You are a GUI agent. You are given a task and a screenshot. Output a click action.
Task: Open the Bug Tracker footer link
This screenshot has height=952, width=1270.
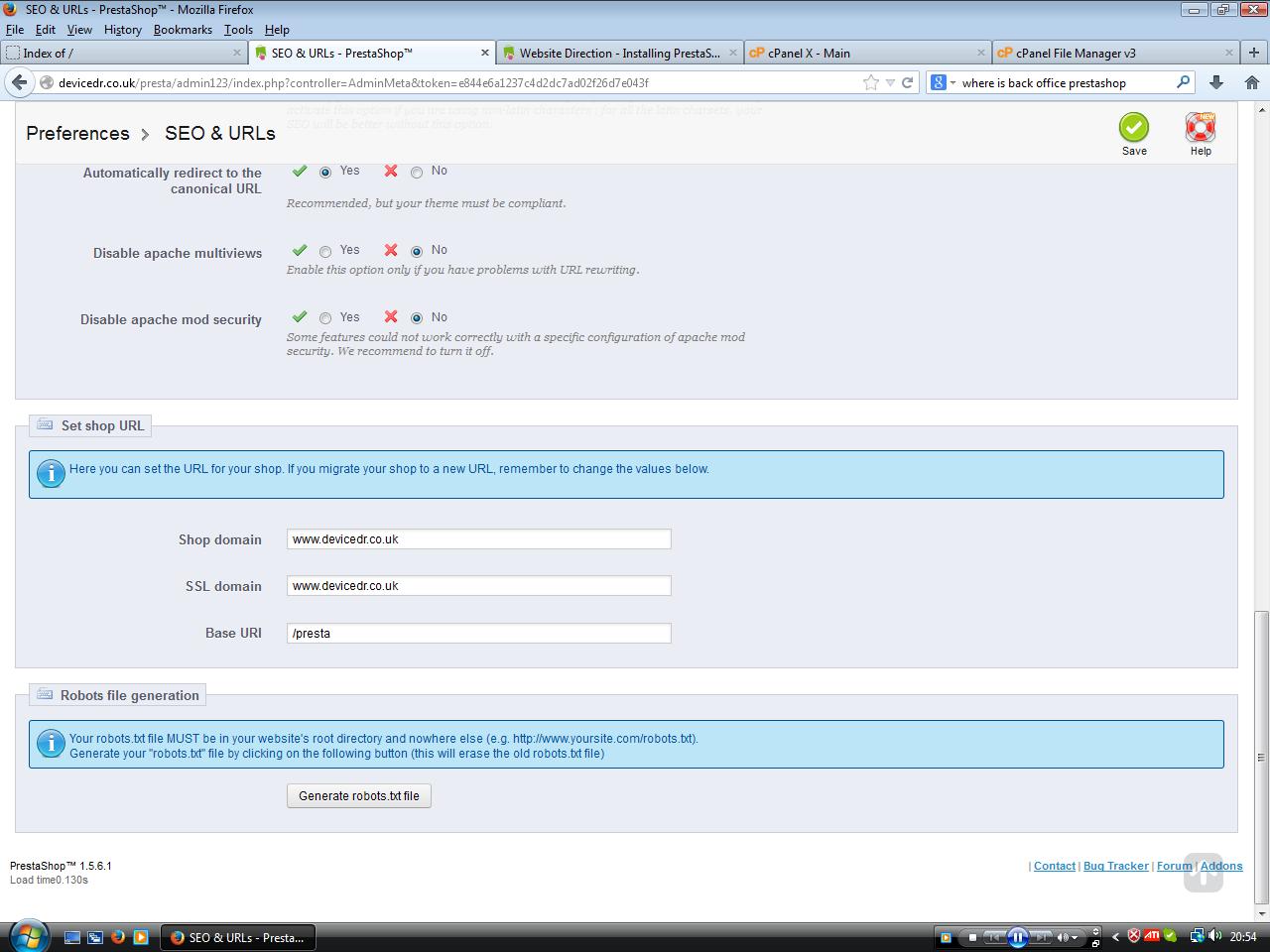[x=1116, y=866]
